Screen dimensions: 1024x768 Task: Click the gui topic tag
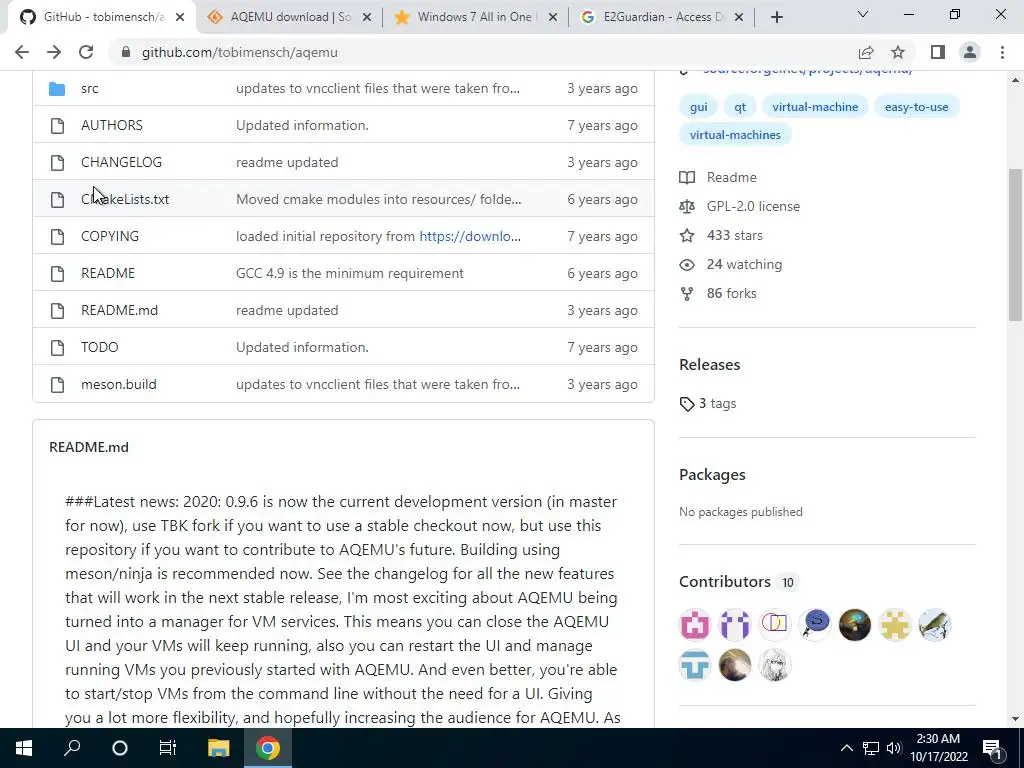click(698, 106)
